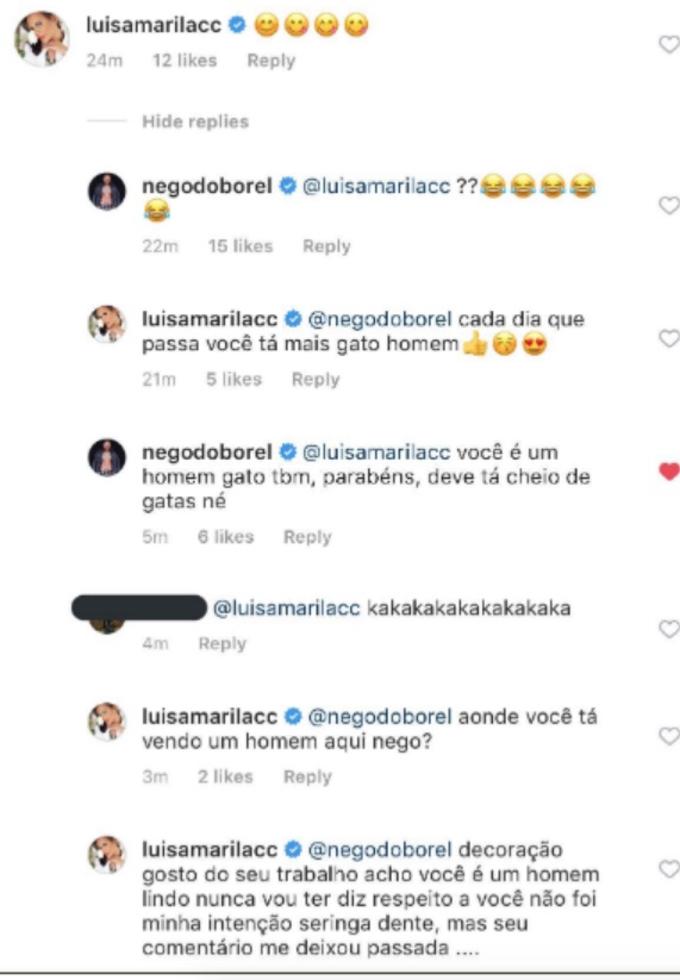Reply to negodoborel's 5m comment
The height and width of the screenshot is (980, 680).
(x=307, y=537)
